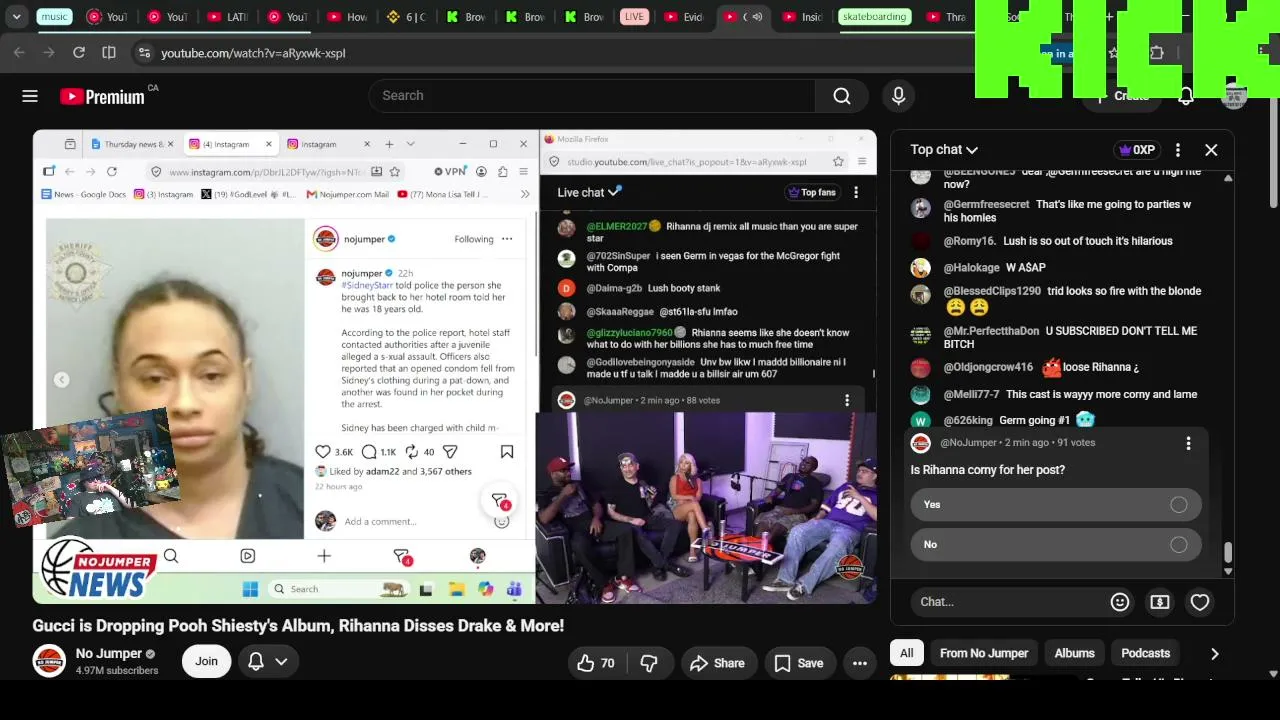This screenshot has height=720, width=1280.
Task: Expand the Top chat mode dropdown
Action: [944, 150]
